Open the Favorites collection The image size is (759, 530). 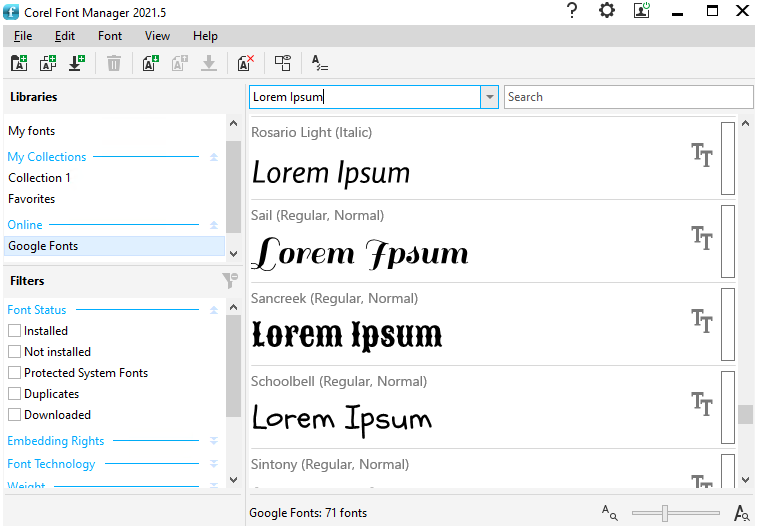pos(32,199)
